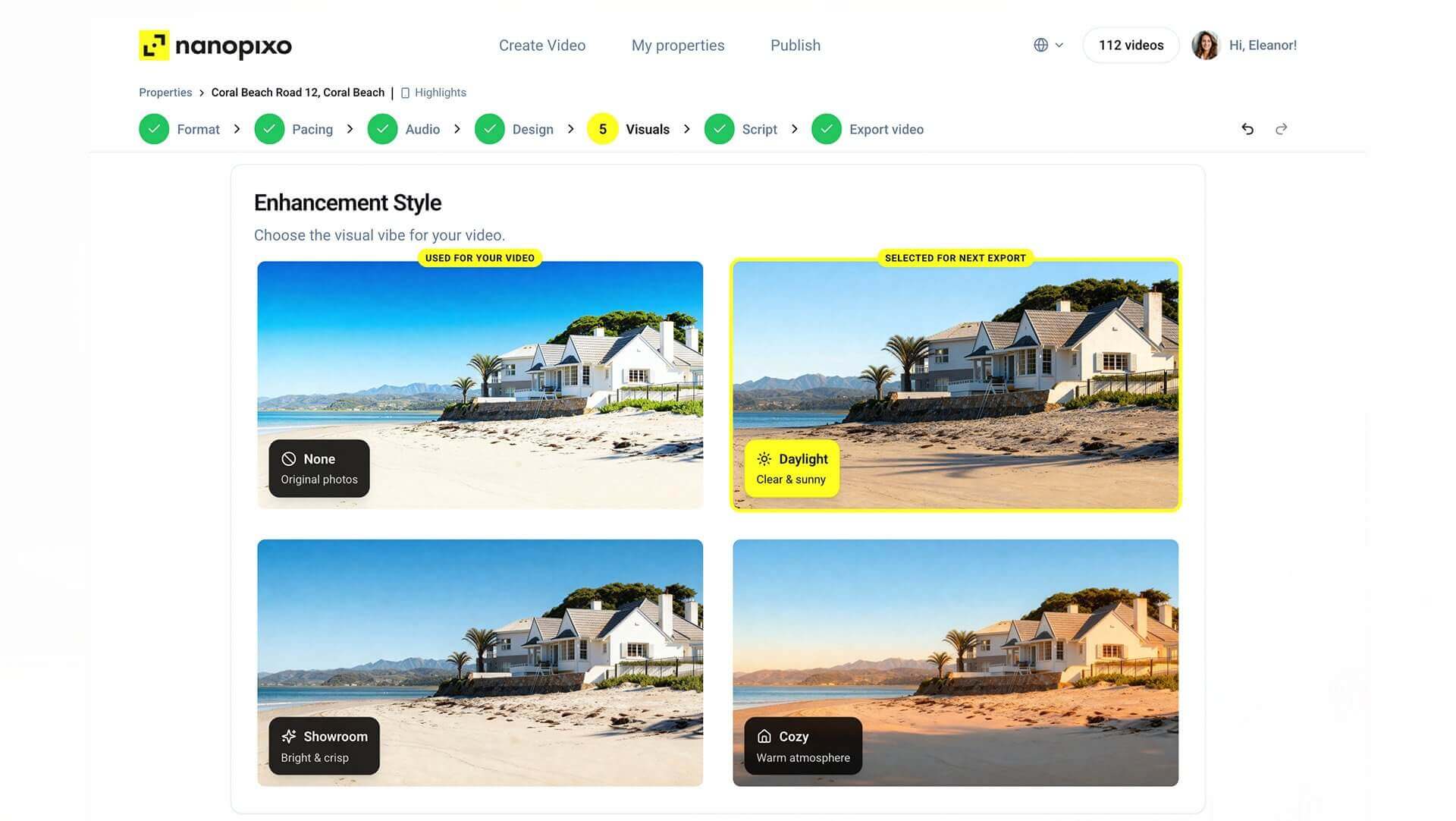
Task: Click the Hi, Eleanor! greeting
Action: coord(1263,46)
